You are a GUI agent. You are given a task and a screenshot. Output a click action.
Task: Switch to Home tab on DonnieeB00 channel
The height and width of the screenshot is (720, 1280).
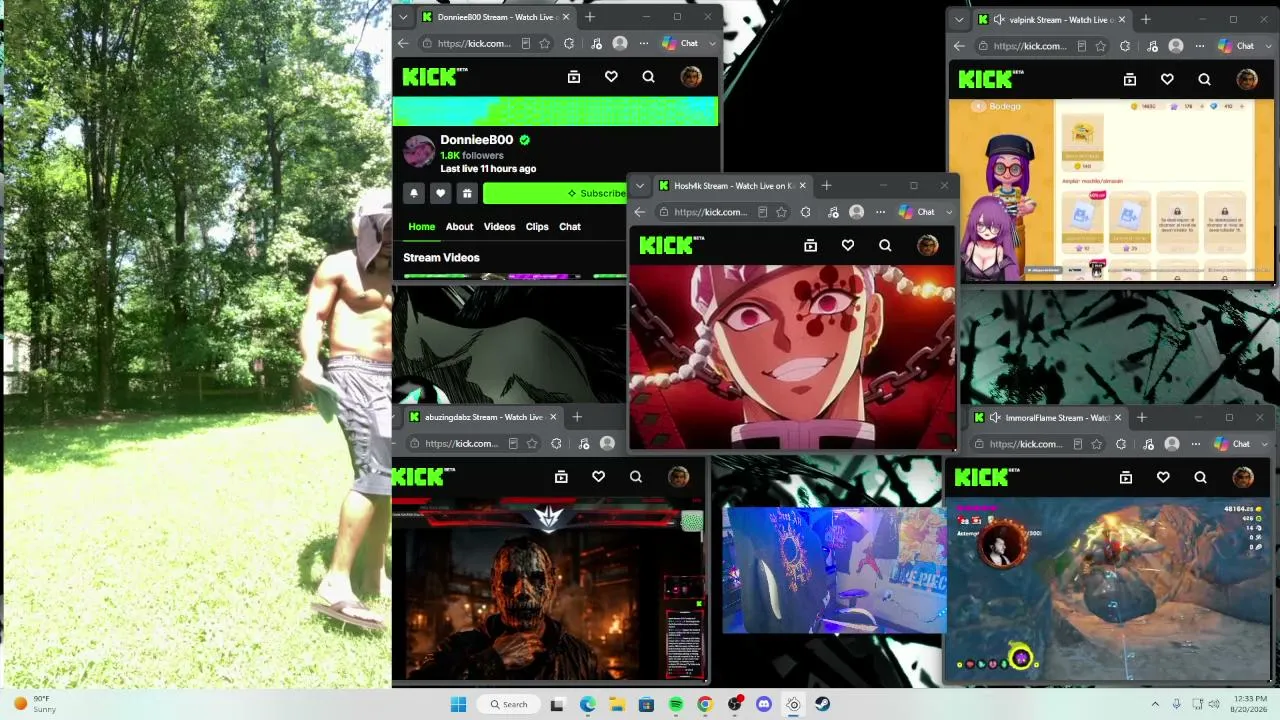[421, 227]
